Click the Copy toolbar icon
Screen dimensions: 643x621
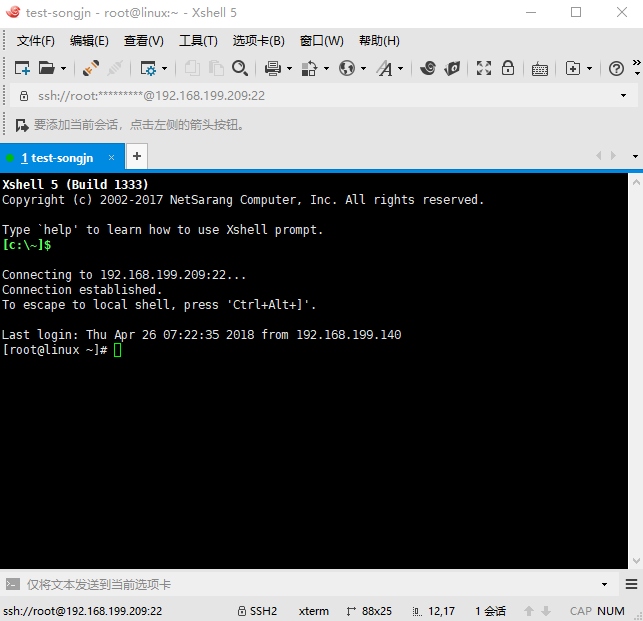(192, 68)
